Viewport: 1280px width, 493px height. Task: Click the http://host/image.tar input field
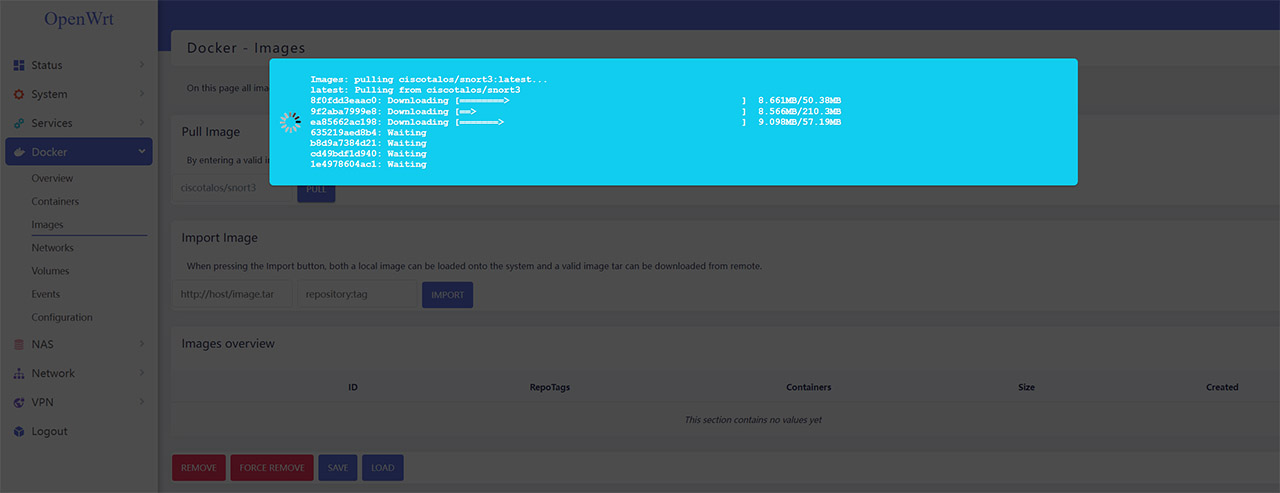(232, 295)
